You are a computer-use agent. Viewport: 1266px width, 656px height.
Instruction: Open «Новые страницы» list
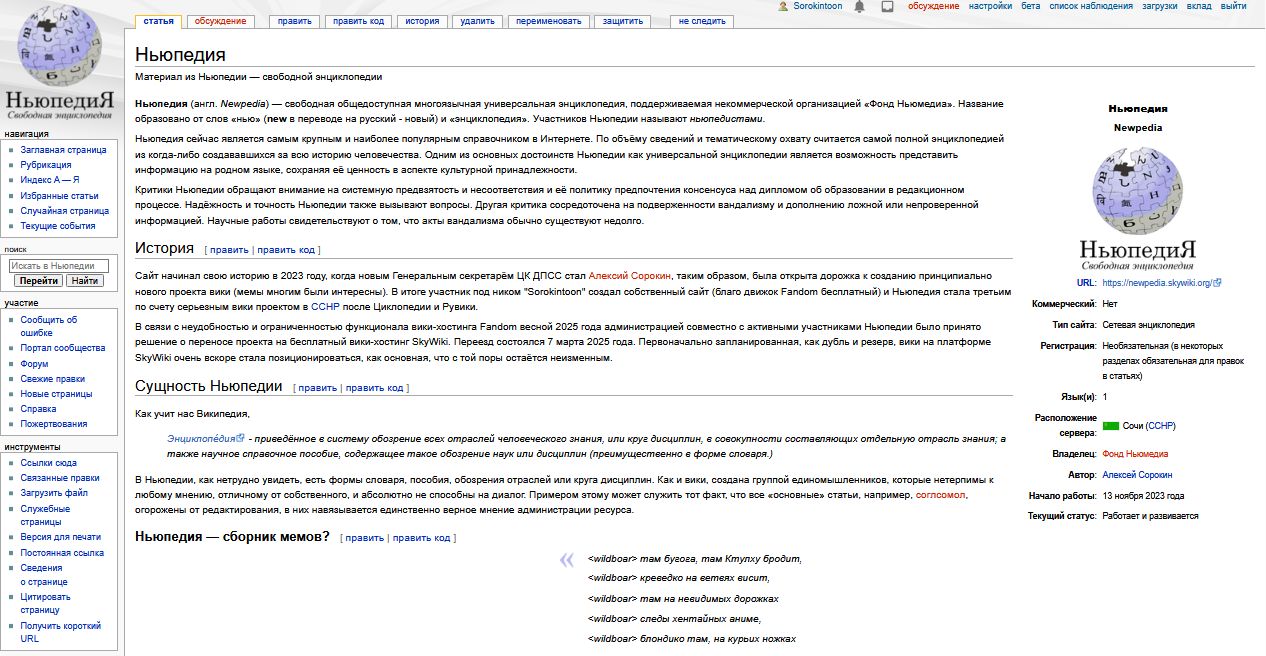[x=56, y=394]
